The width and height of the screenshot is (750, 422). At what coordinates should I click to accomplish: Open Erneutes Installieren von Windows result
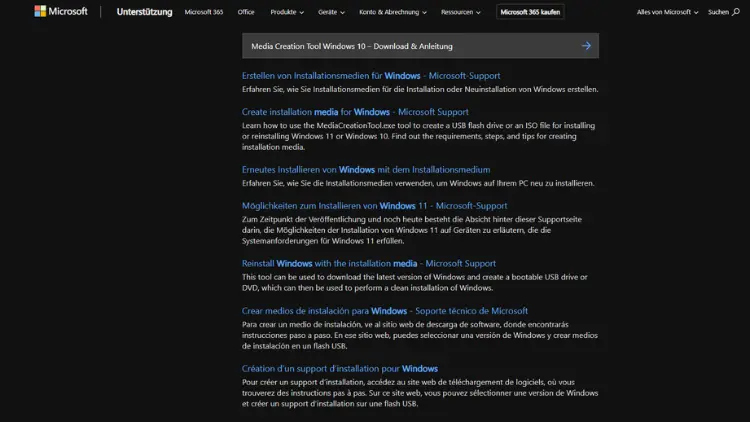366,169
